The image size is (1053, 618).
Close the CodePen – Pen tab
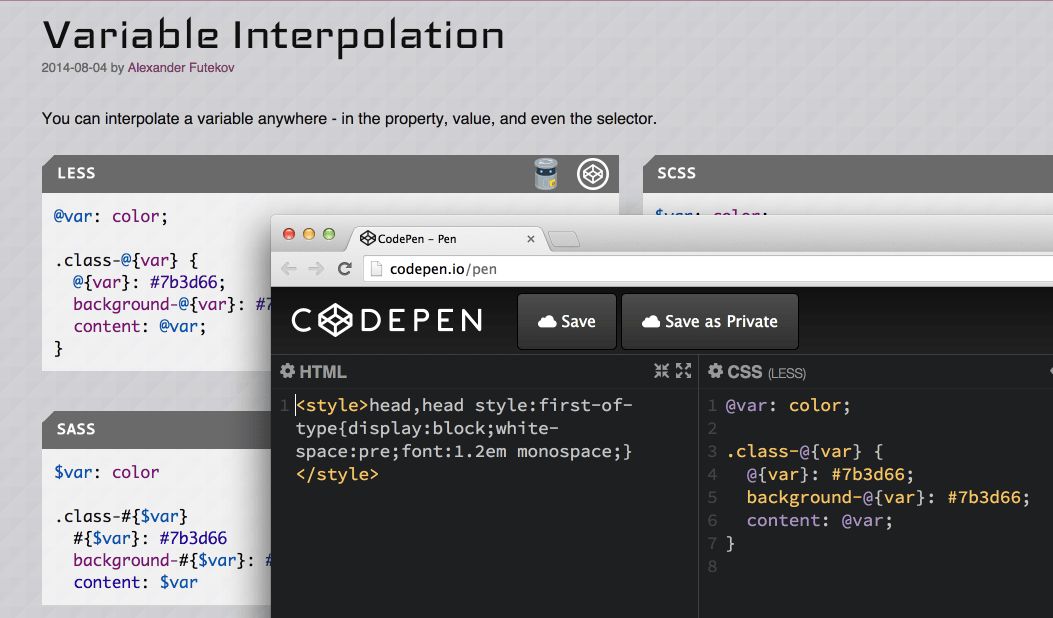click(531, 238)
